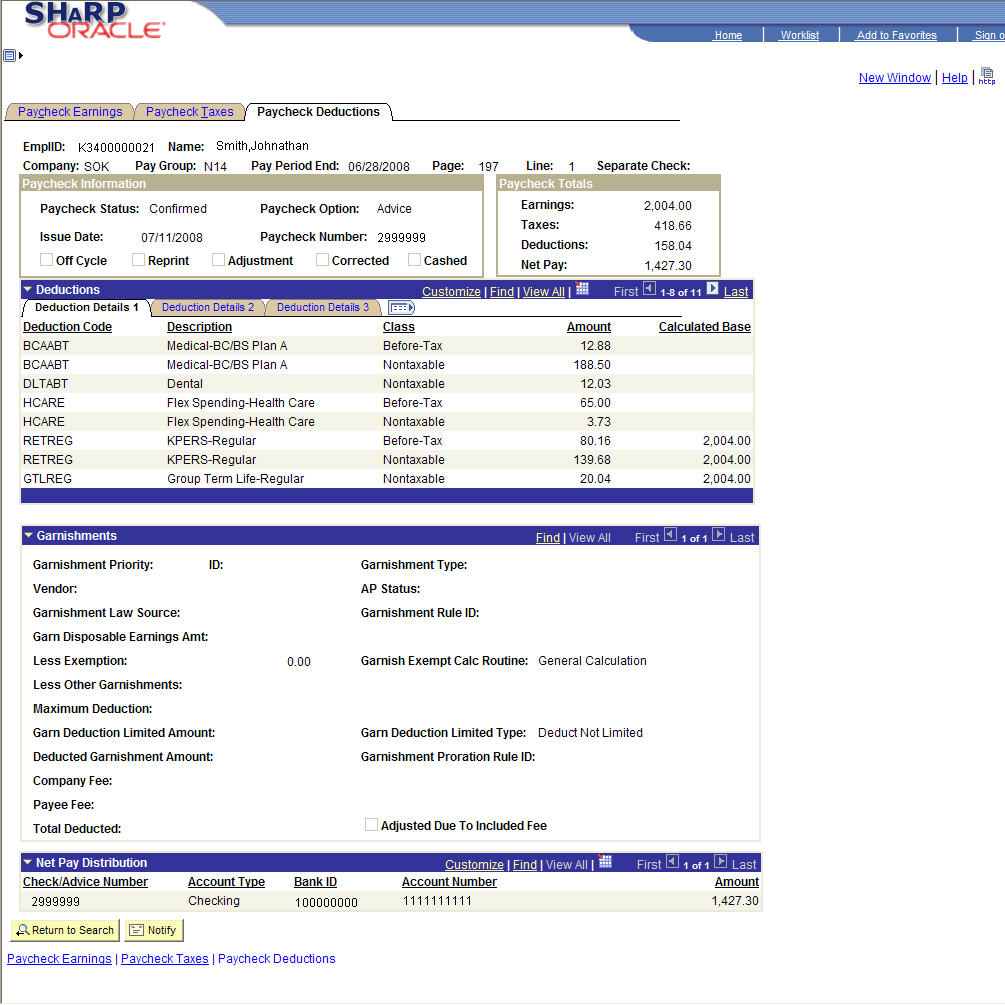
Task: Click the show all columns tab icon
Action: pyautogui.click(x=401, y=308)
